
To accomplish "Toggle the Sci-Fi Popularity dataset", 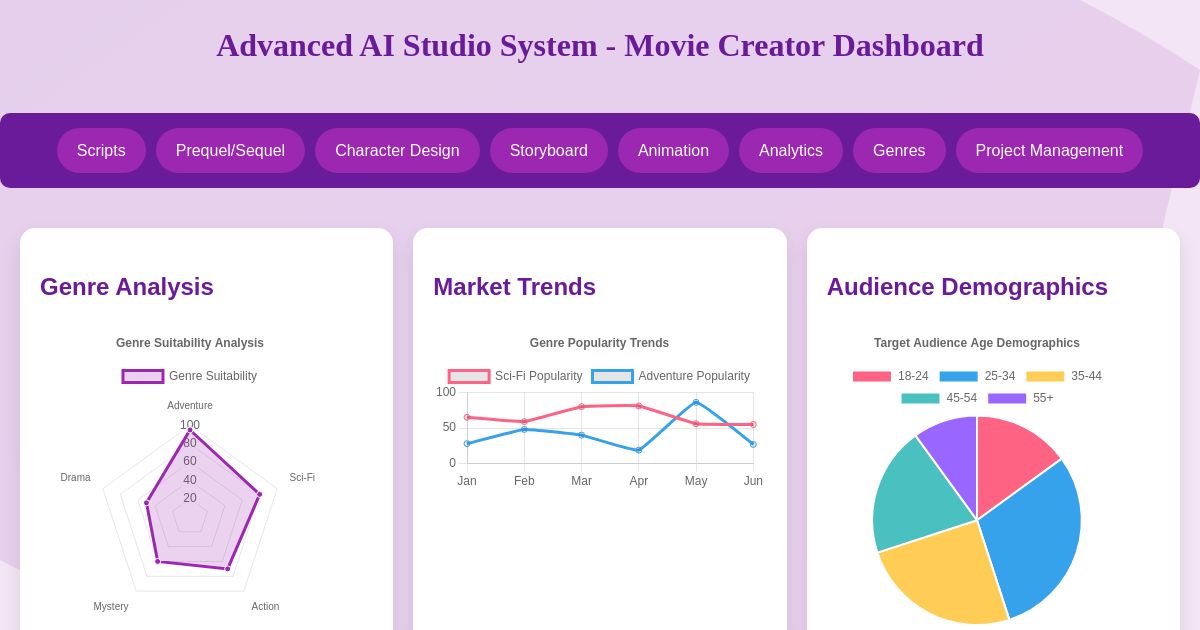I will click(519, 376).
